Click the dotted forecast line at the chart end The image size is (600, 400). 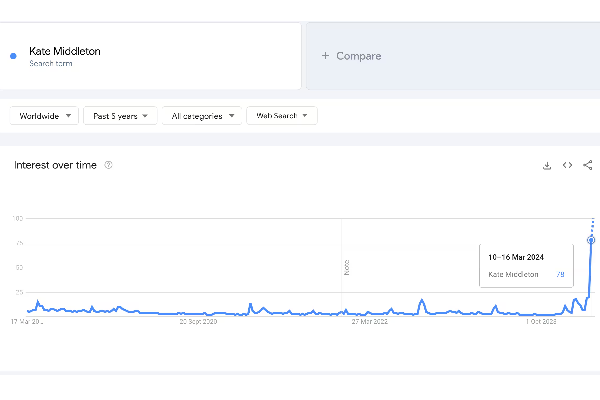[x=594, y=224]
